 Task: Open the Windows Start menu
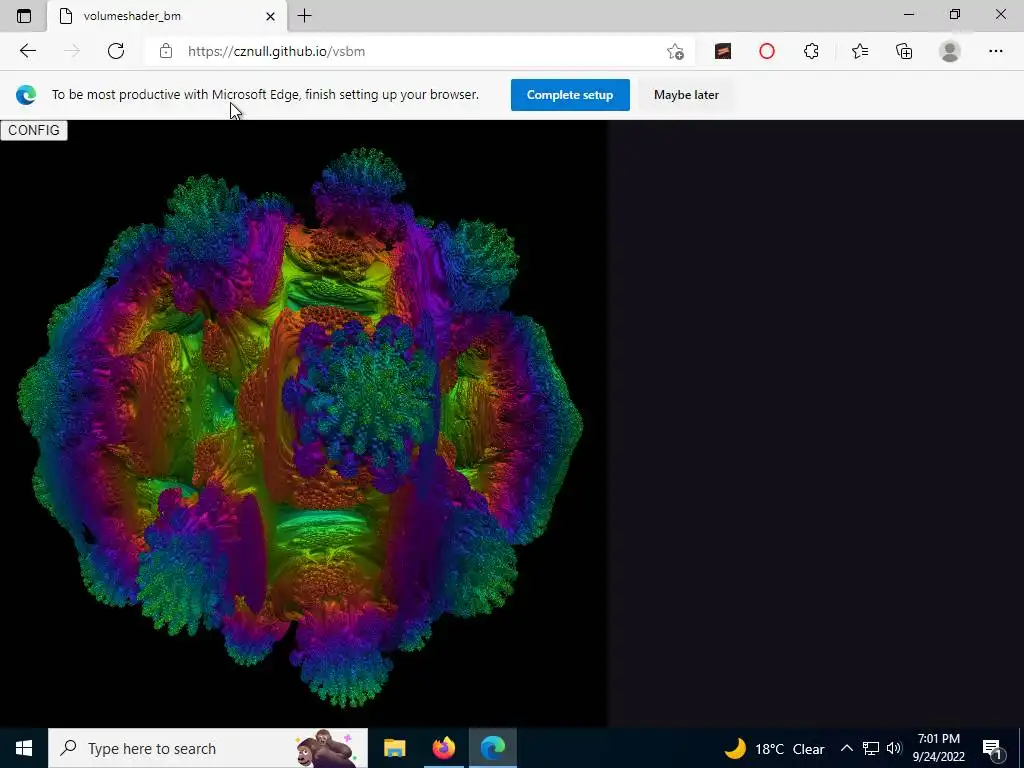[24, 748]
